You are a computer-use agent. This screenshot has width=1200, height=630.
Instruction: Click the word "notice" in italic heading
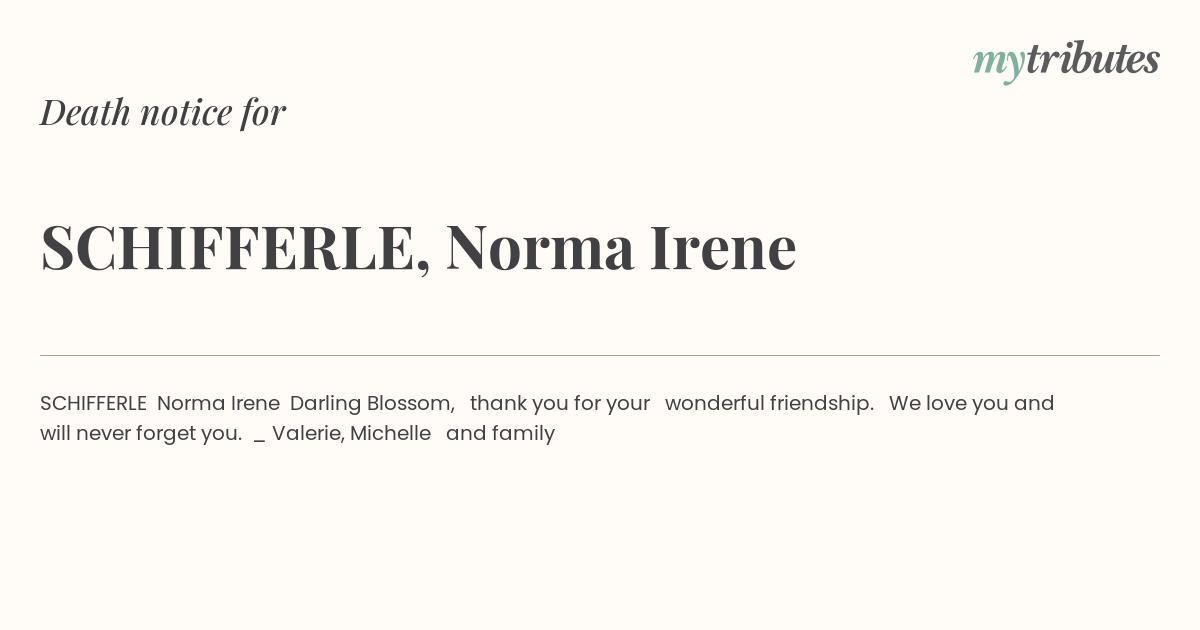(x=186, y=113)
